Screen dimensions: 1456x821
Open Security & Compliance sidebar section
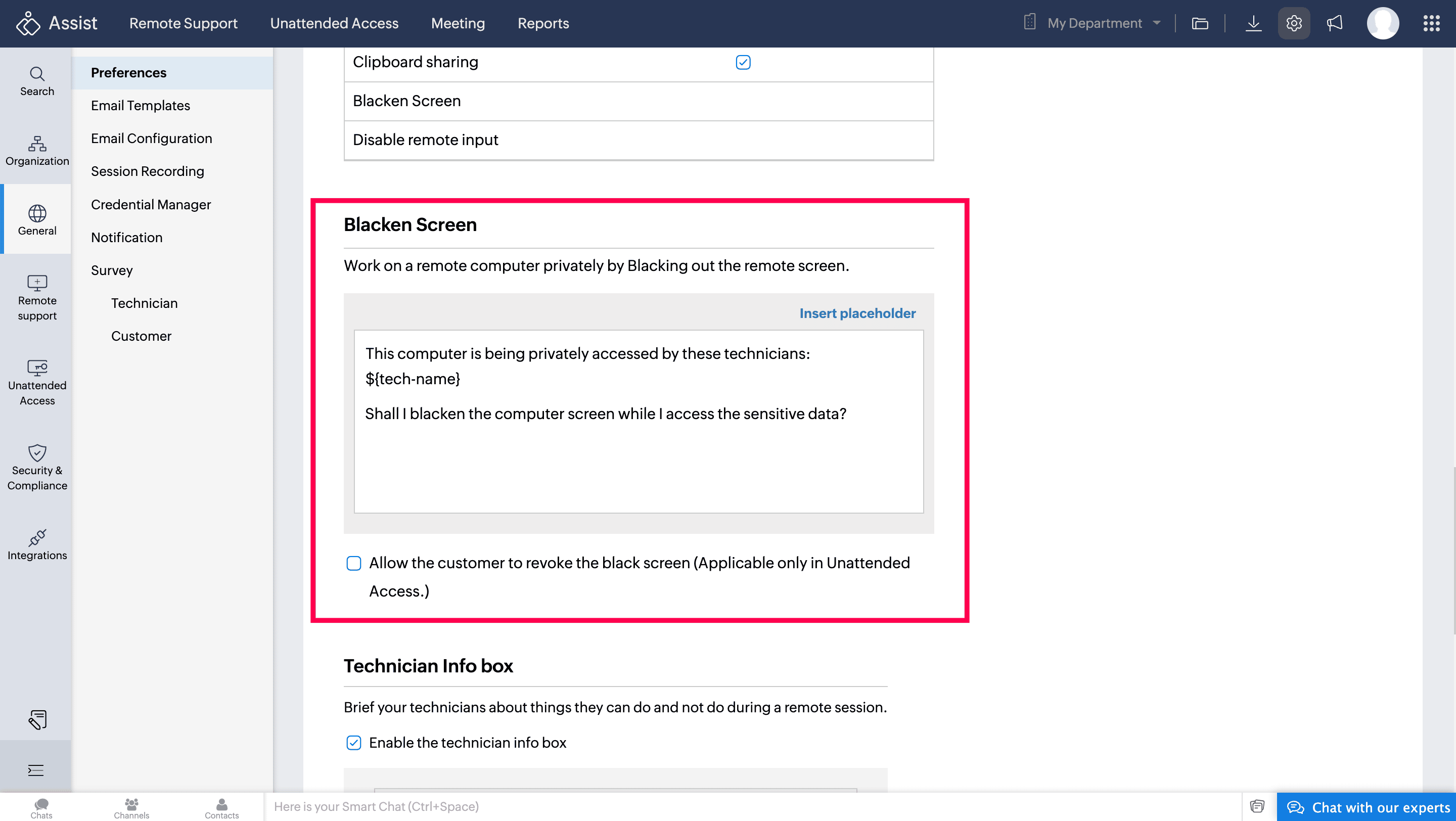tap(37, 467)
